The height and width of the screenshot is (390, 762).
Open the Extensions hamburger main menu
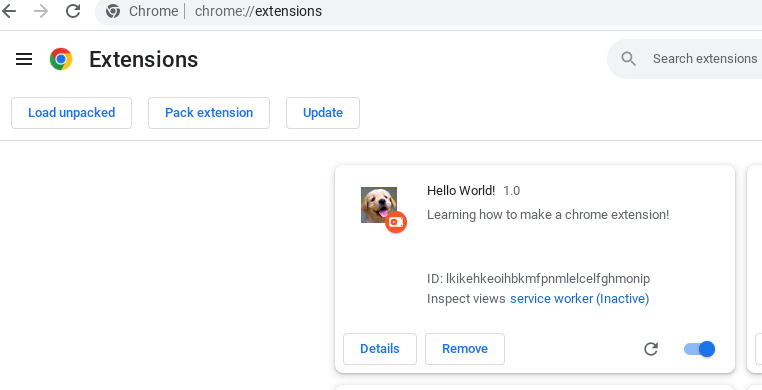tap(24, 59)
